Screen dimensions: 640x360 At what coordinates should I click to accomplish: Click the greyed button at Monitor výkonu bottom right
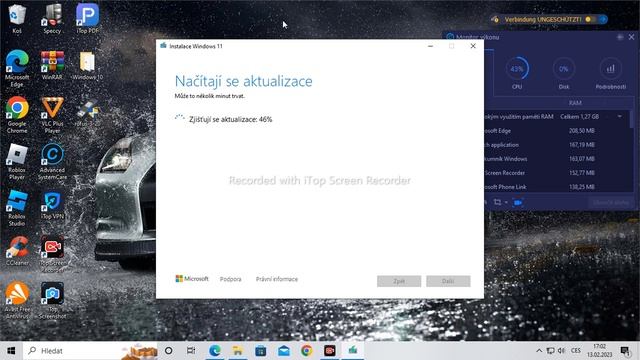pyautogui.click(x=611, y=202)
